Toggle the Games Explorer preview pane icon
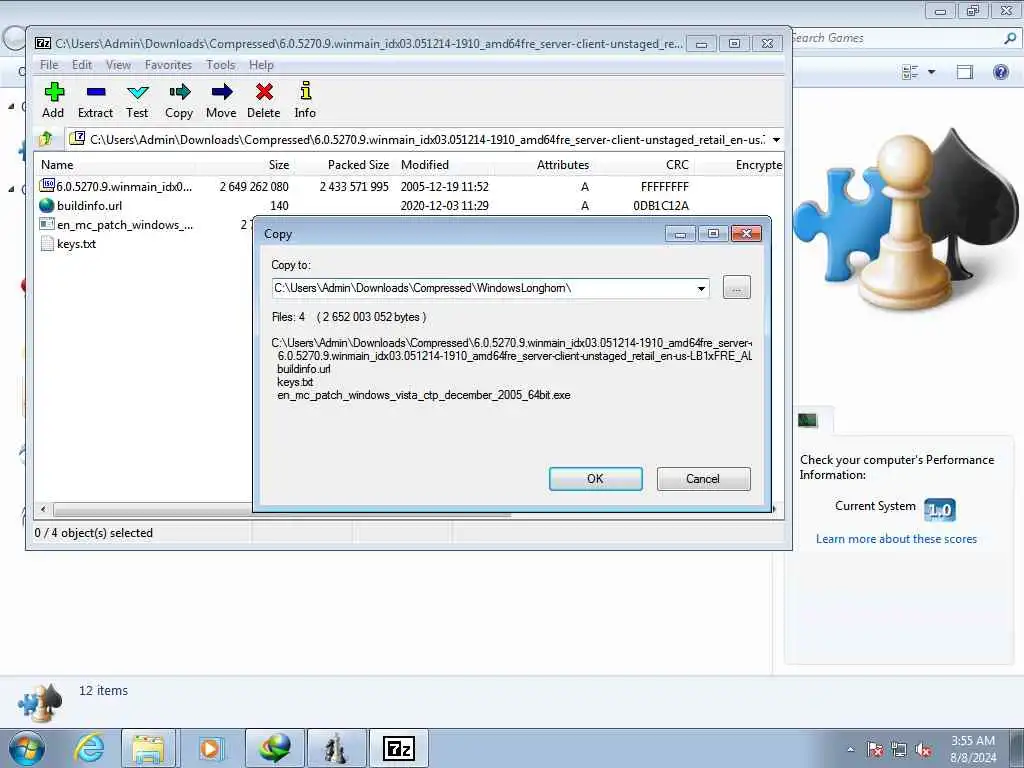The width and height of the screenshot is (1024, 768). click(x=965, y=72)
